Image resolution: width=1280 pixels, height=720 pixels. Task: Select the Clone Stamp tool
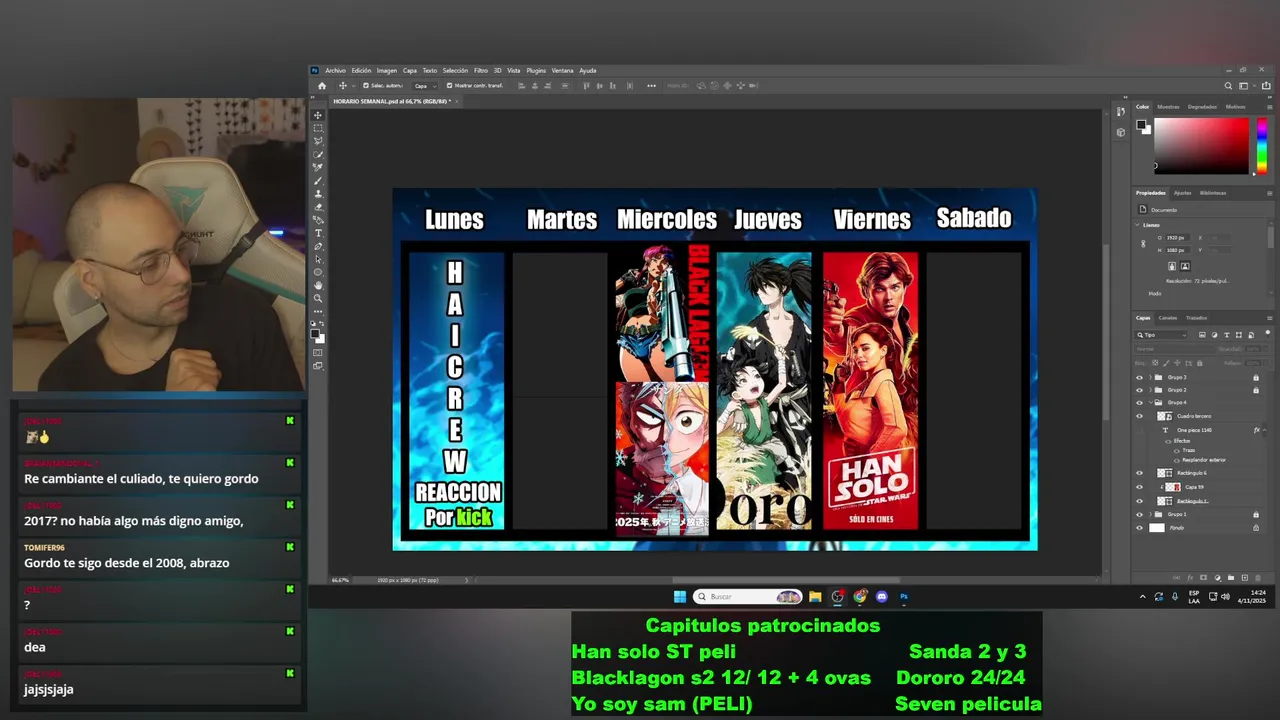(318, 194)
